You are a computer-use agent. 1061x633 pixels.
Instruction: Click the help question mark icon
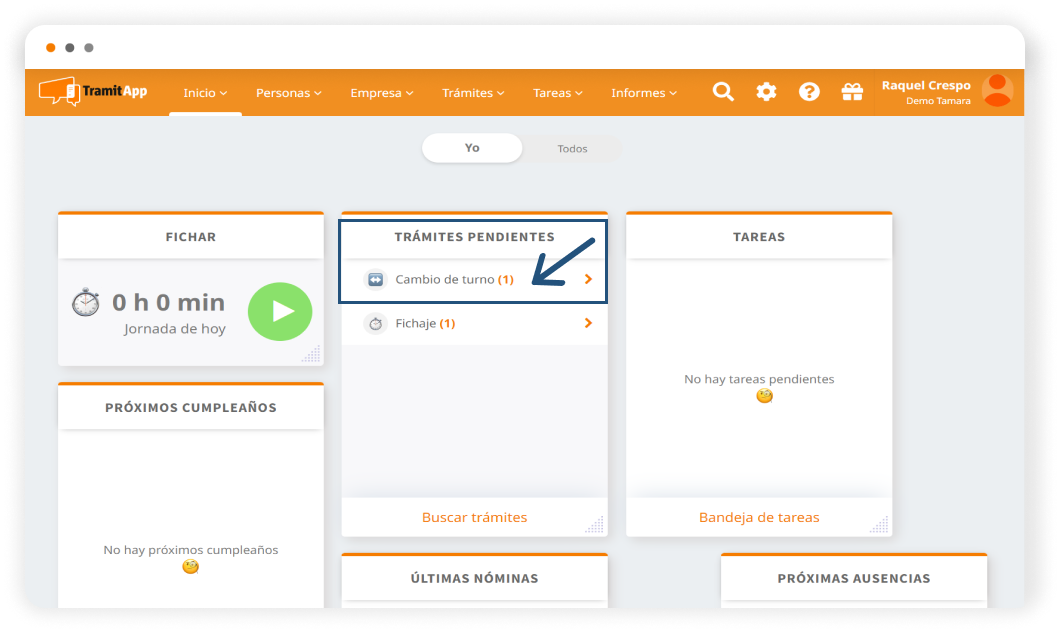pyautogui.click(x=809, y=92)
